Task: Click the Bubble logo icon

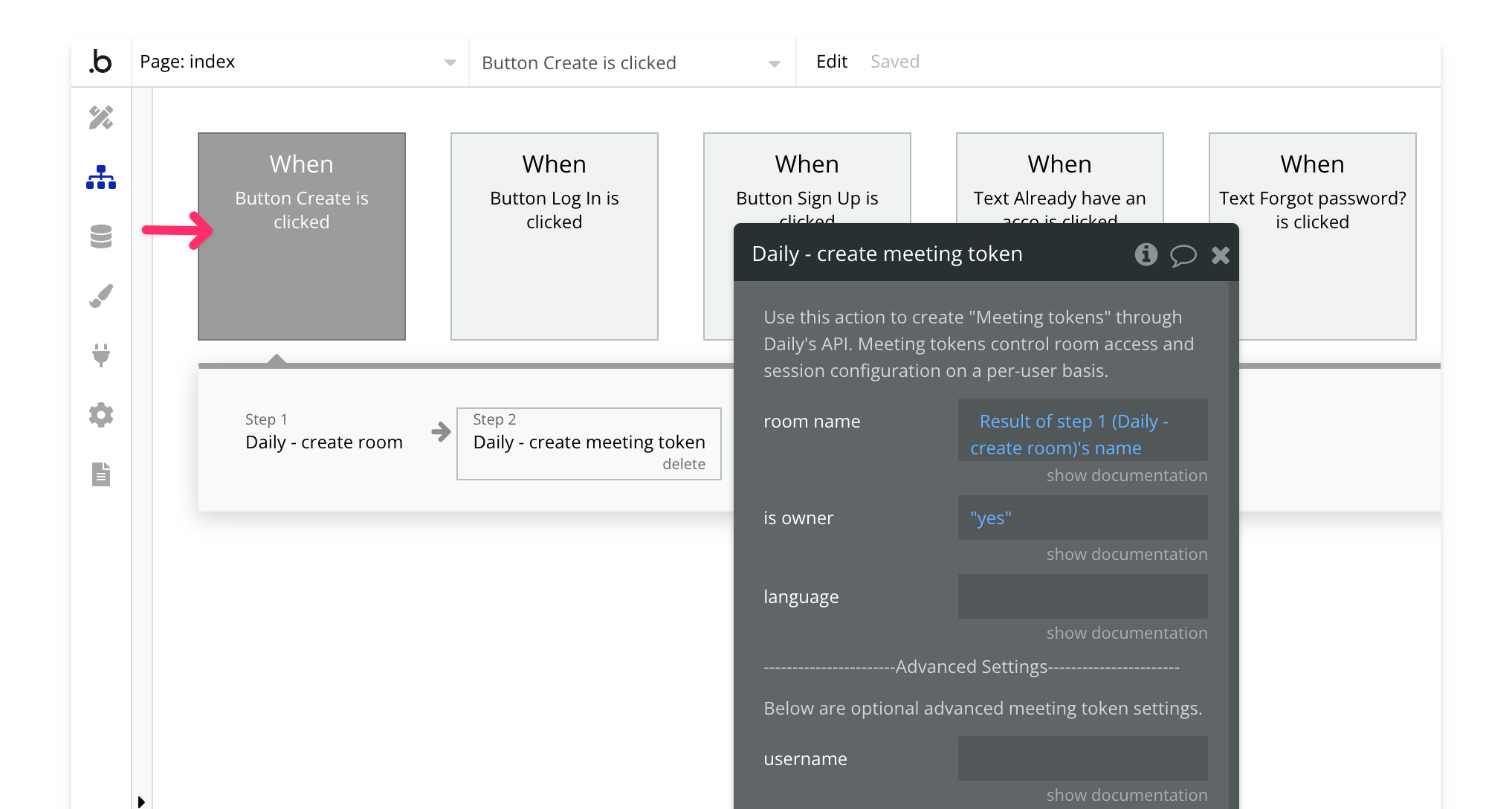Action: pyautogui.click(x=101, y=62)
